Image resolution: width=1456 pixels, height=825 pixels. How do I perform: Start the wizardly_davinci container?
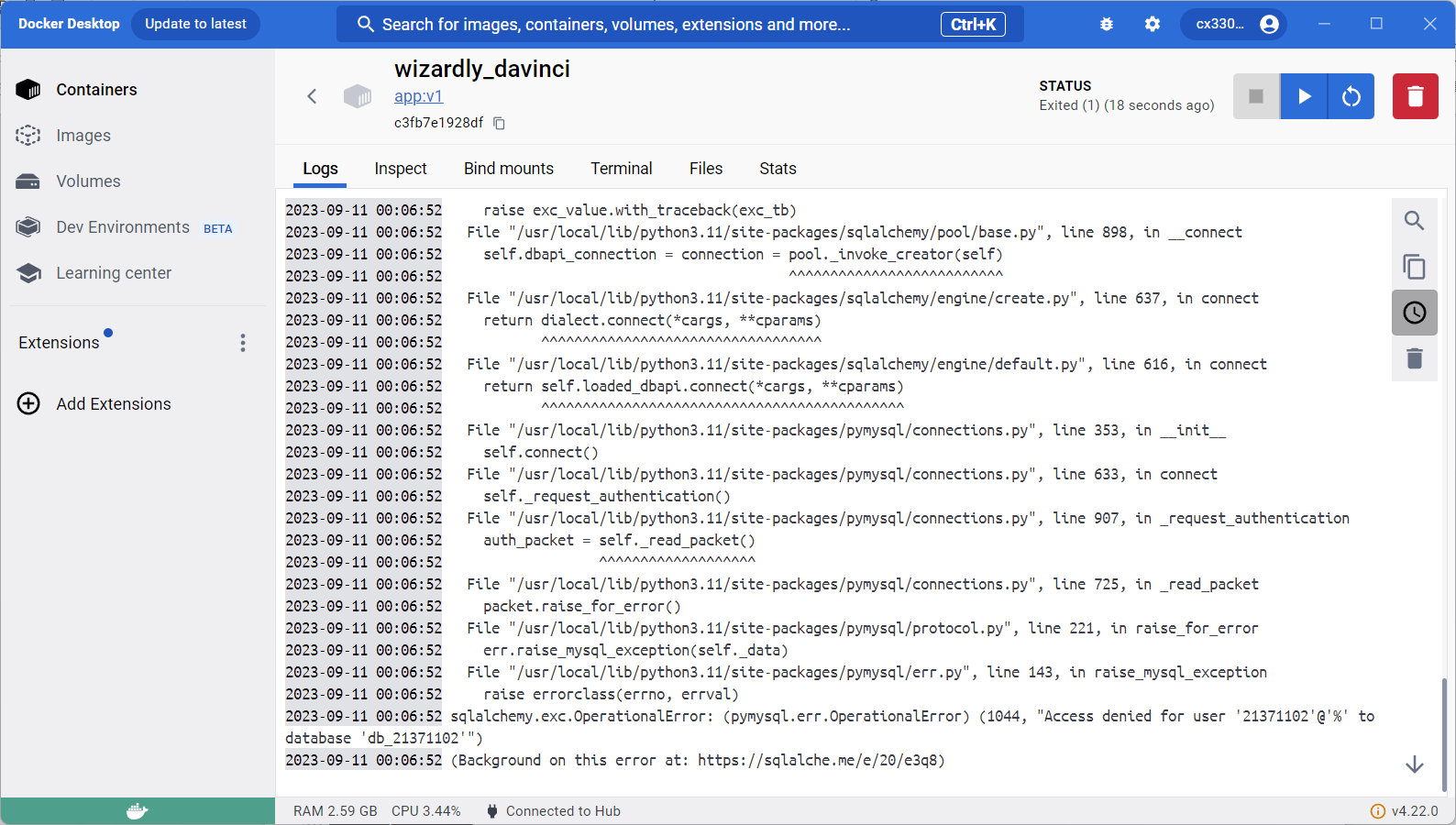(x=1304, y=96)
